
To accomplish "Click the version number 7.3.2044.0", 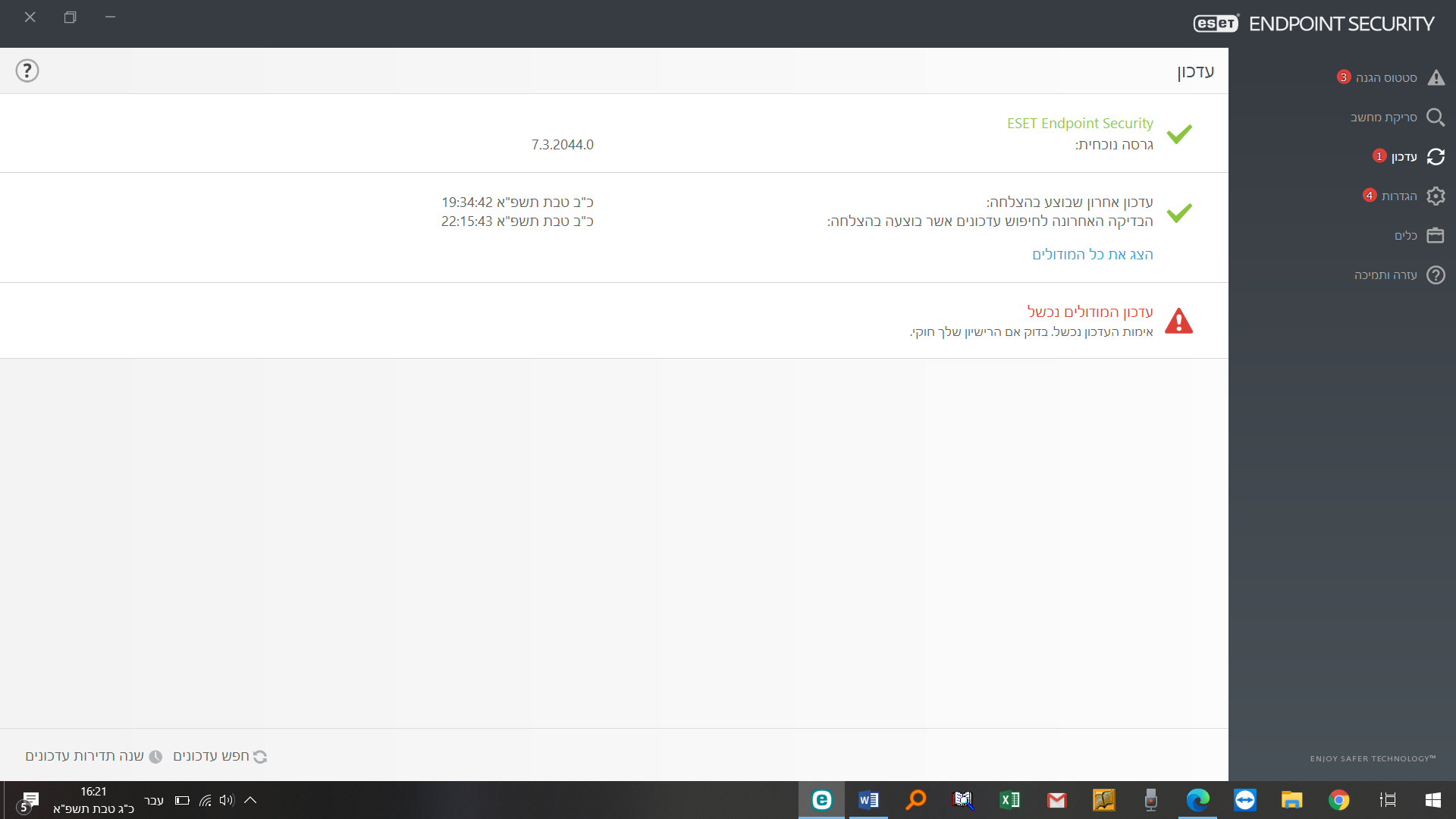I will [x=562, y=145].
